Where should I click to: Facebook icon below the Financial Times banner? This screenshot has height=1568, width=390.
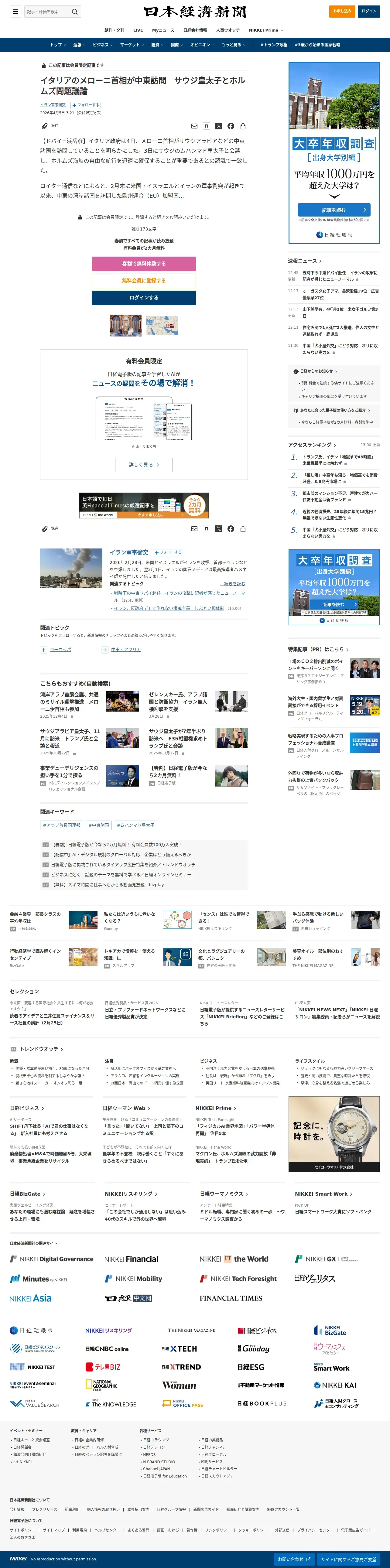pos(231,529)
